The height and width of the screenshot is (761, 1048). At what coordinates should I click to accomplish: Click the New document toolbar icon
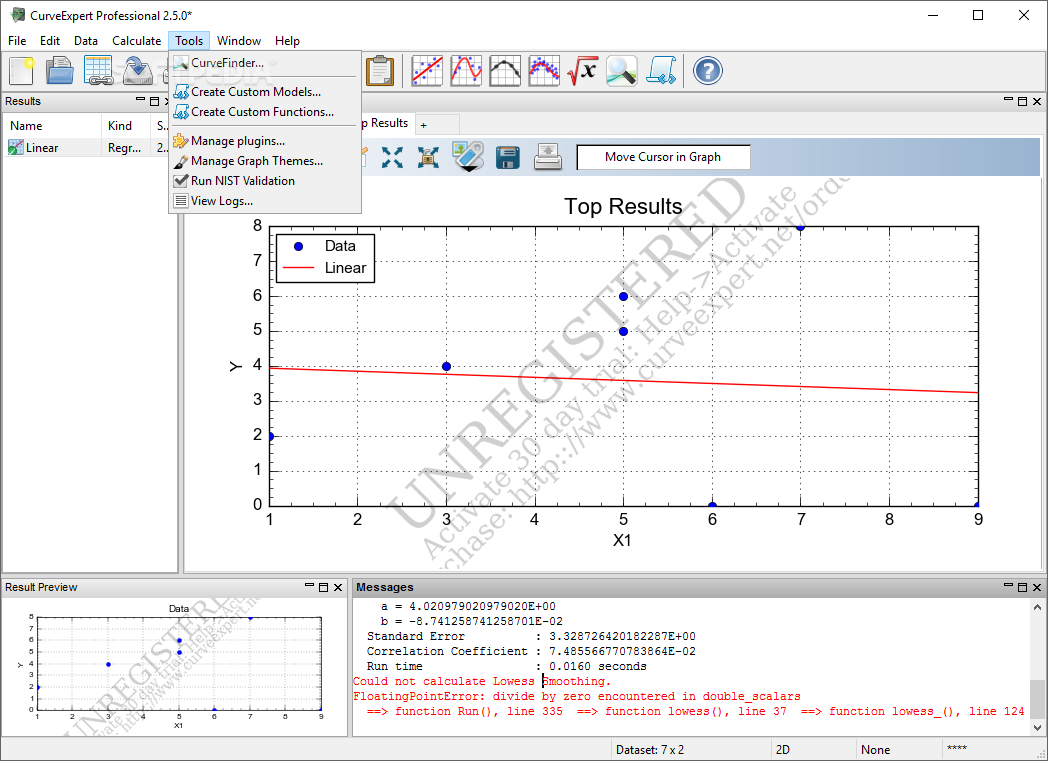click(x=21, y=71)
